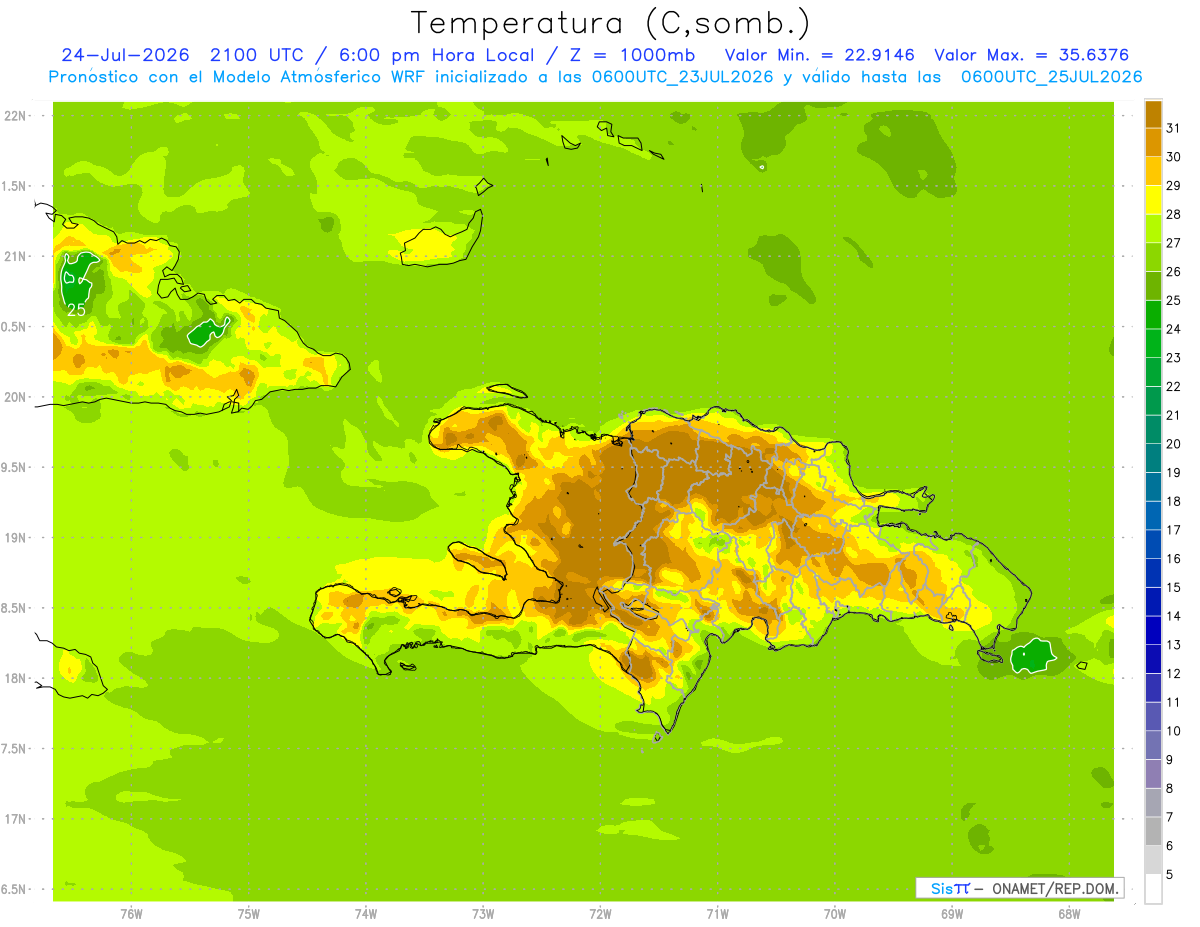Click the "21N" latitude label
The image size is (1200, 927).
(16, 256)
